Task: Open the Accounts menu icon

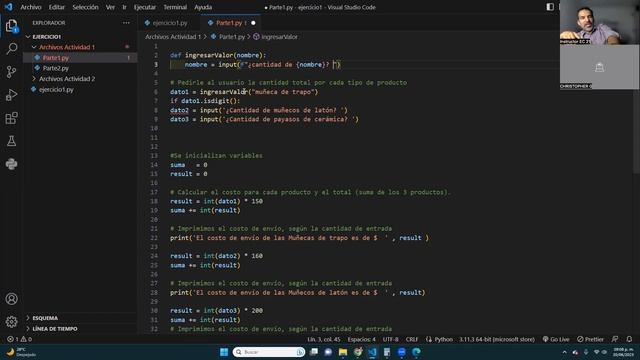Action: [11, 299]
